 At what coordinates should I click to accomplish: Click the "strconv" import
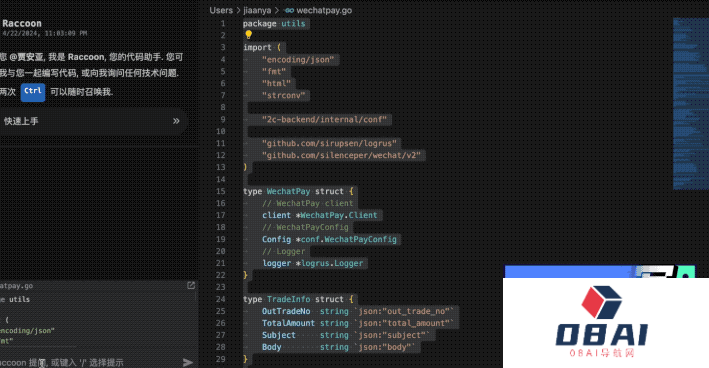point(284,95)
